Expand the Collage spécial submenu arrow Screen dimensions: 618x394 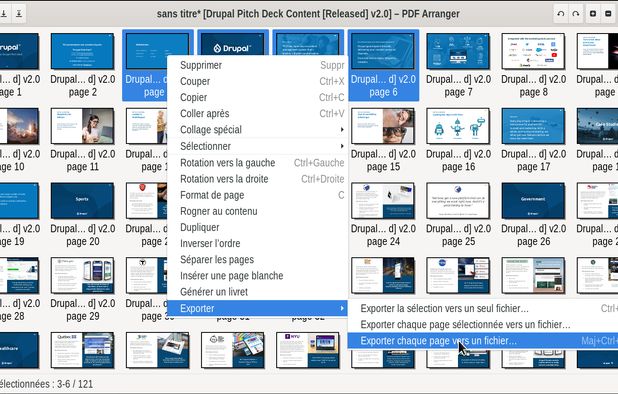coord(342,130)
